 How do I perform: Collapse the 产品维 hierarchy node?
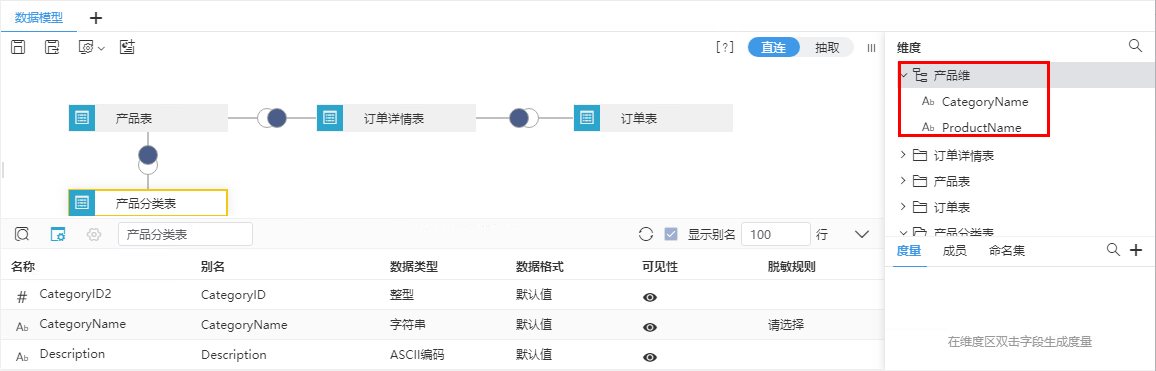(x=904, y=74)
